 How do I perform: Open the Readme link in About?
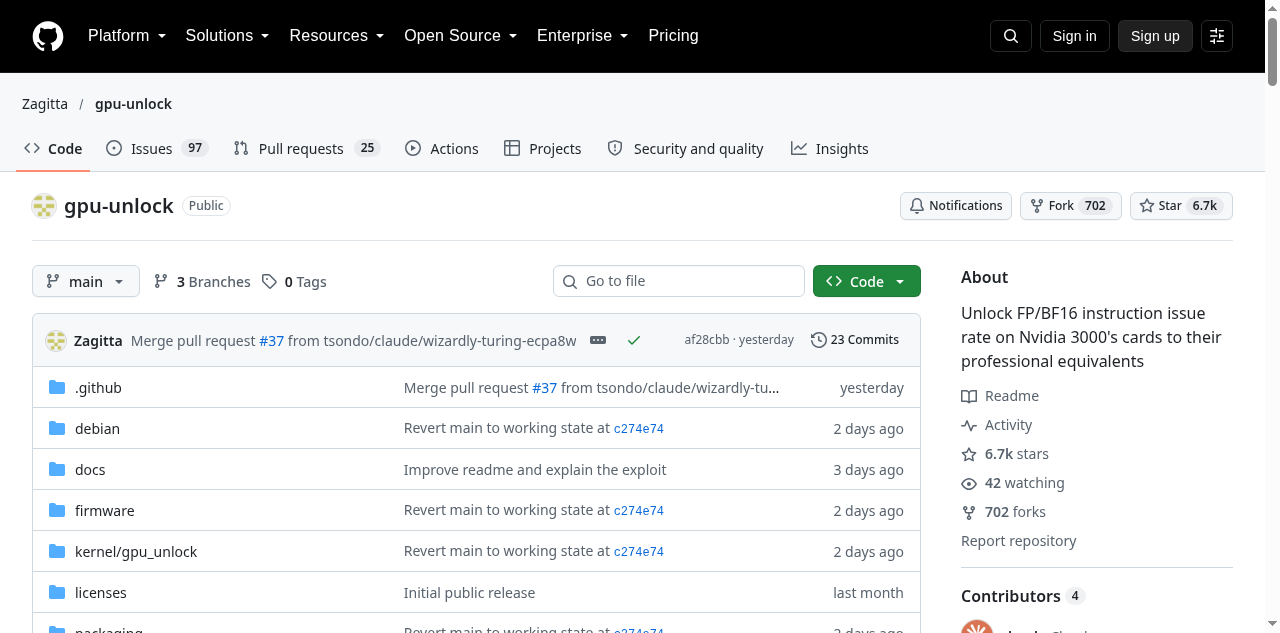point(1000,396)
